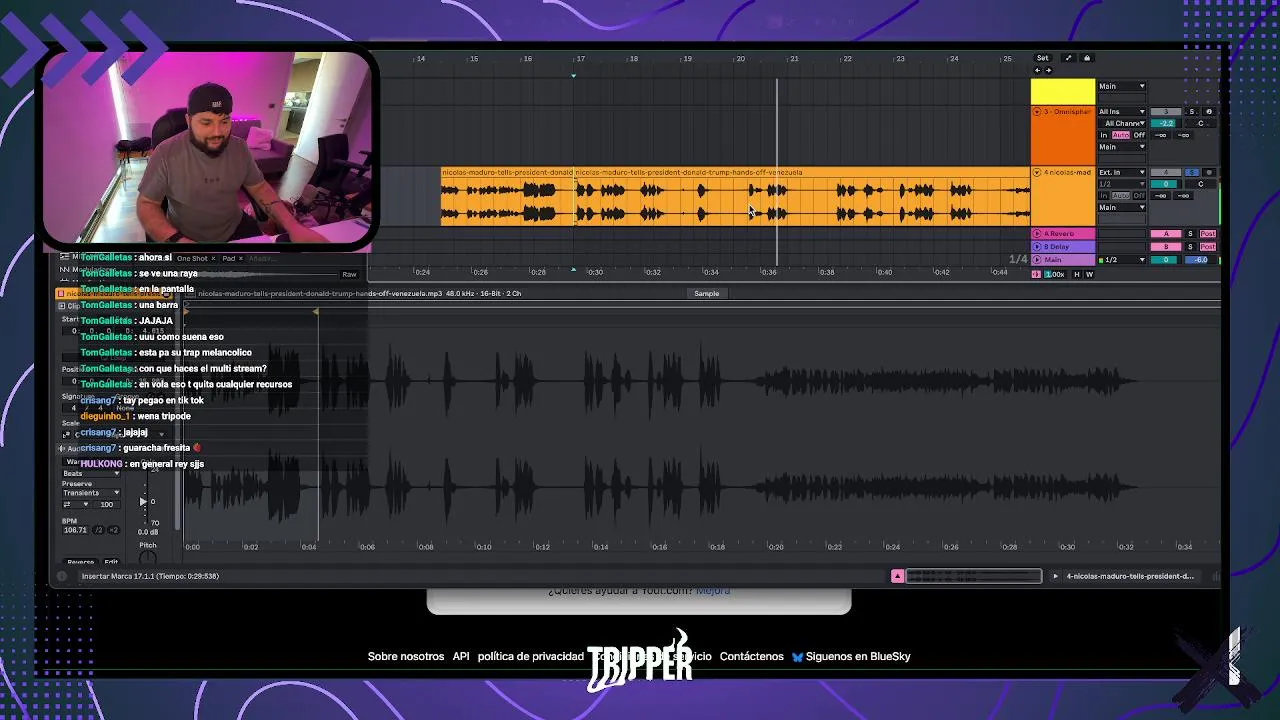Click the H optimize height button
Viewport: 1280px width, 720px height.
point(1077,274)
